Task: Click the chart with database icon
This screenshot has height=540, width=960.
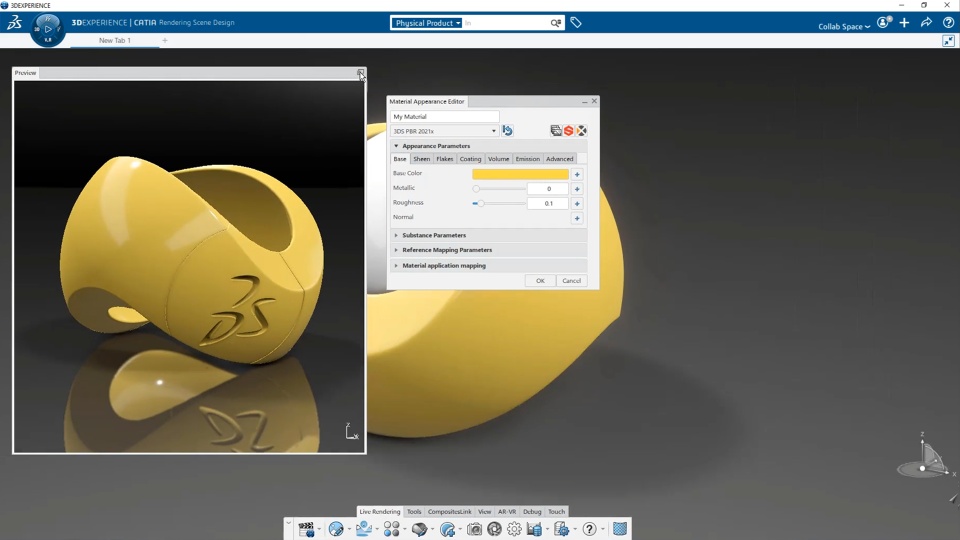Action: 534,529
